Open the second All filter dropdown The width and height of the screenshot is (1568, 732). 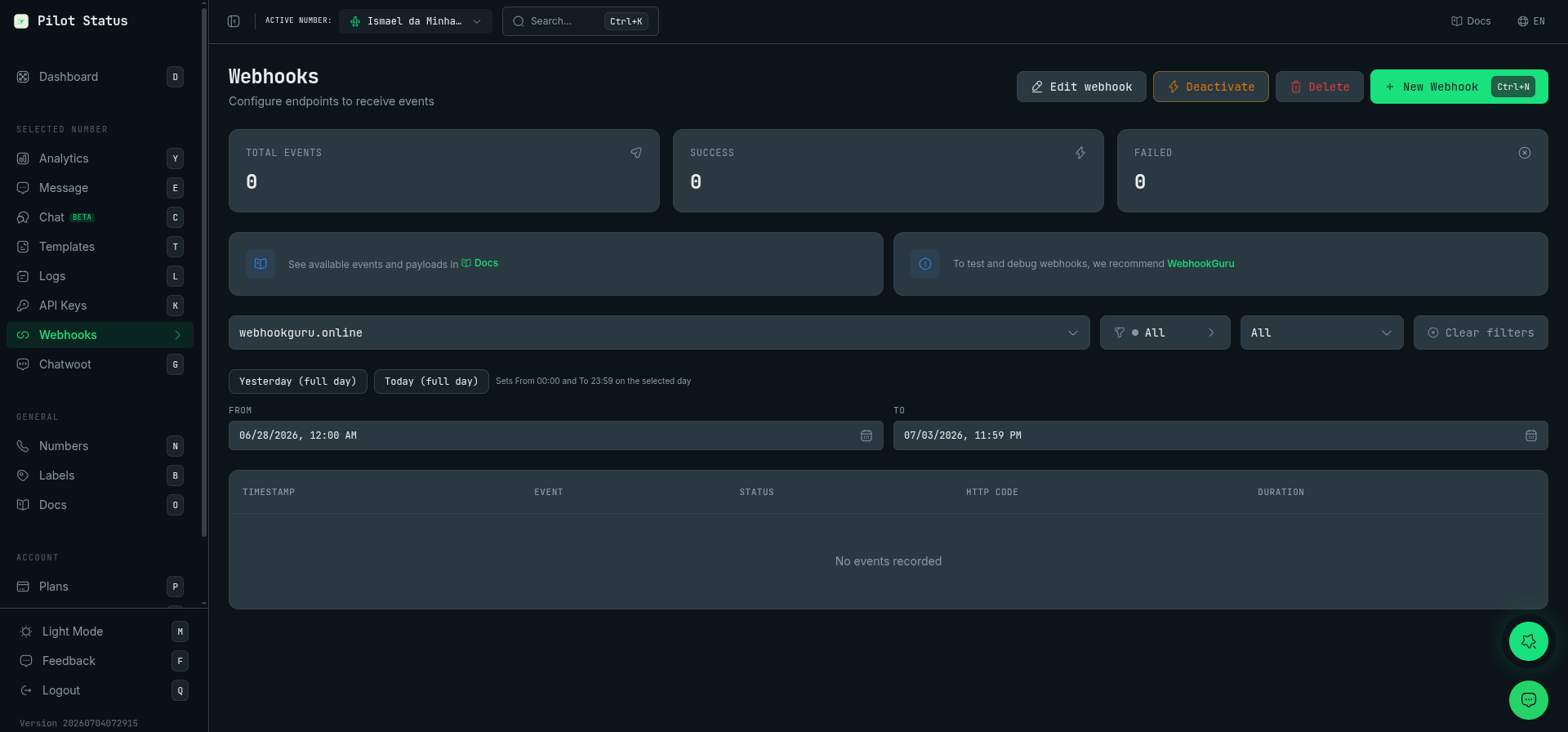(x=1322, y=333)
